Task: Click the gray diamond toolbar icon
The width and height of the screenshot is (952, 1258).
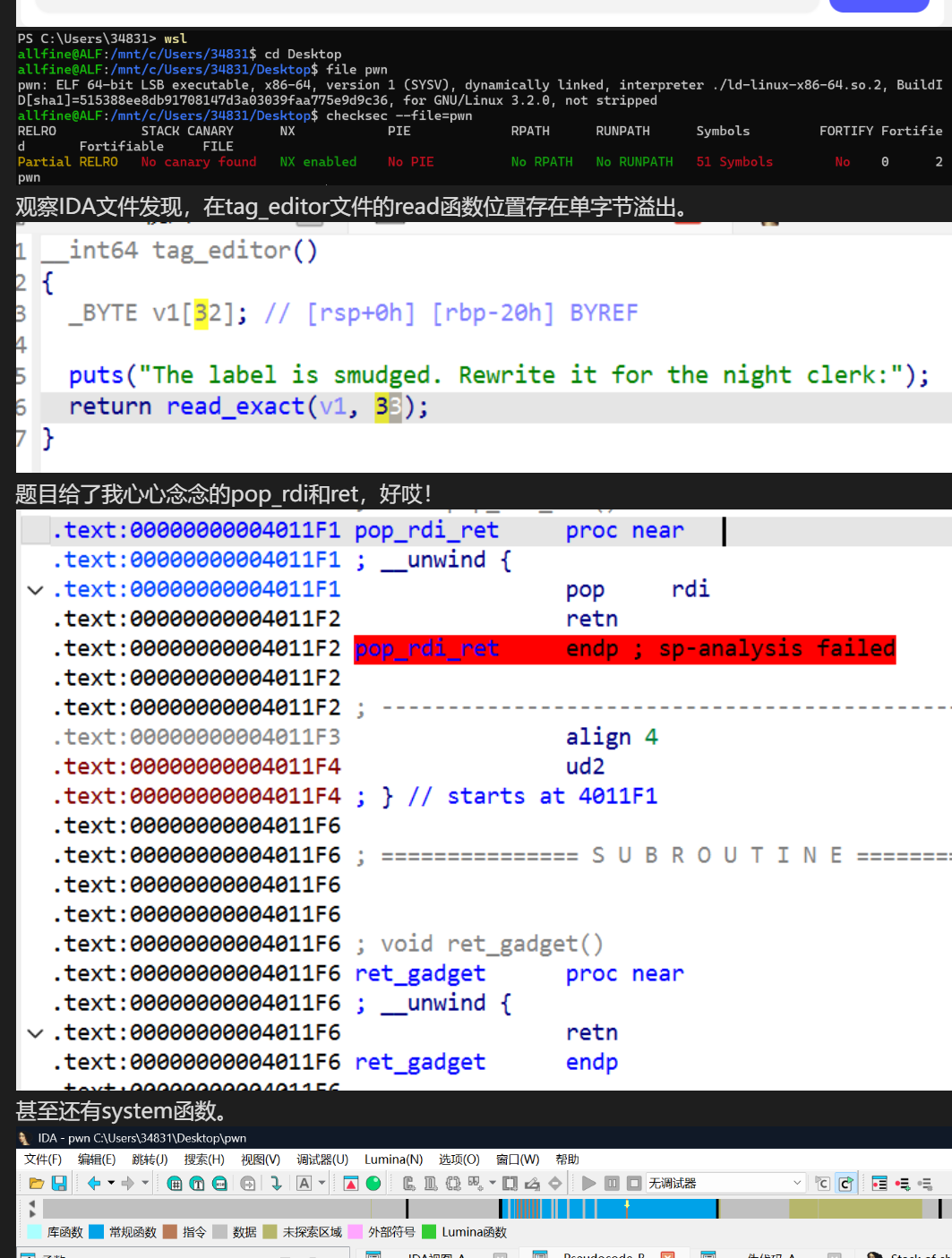Action: [x=555, y=1184]
